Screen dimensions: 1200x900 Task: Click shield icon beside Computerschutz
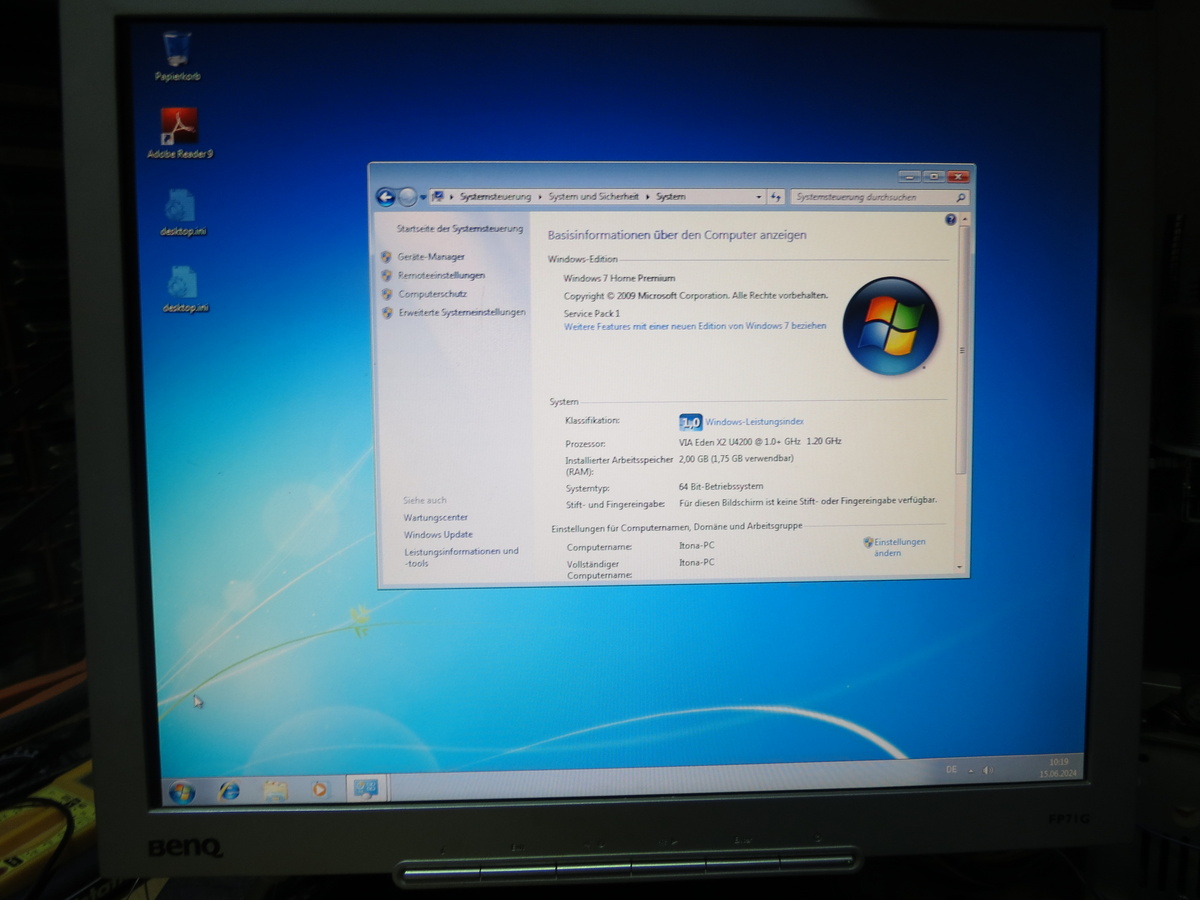[387, 294]
